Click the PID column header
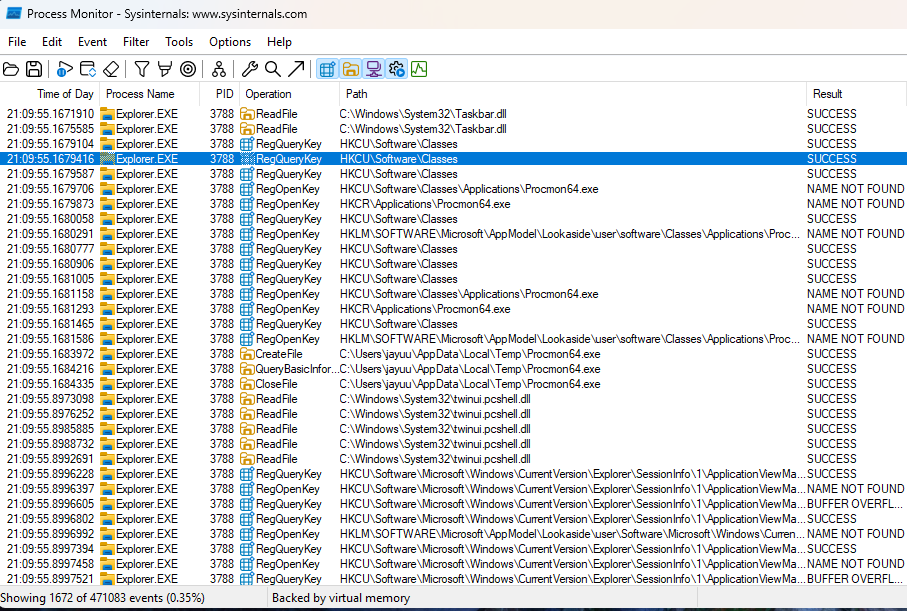Viewport: 907px width, 611px height. [x=219, y=94]
